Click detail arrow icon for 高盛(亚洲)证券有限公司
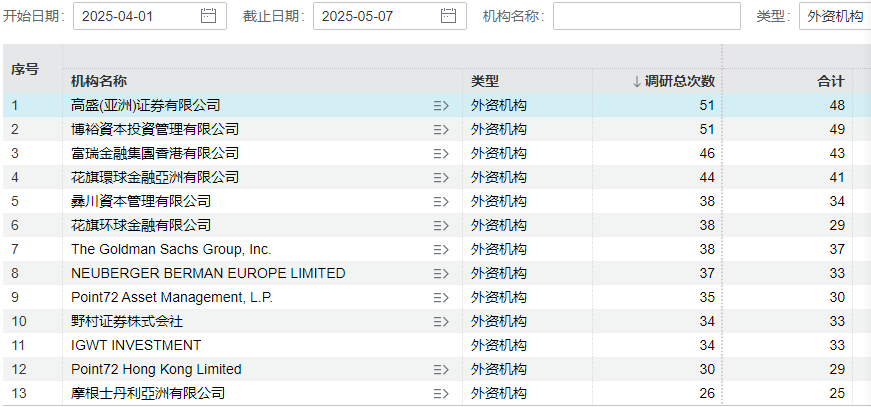The height and width of the screenshot is (407, 871). coord(441,105)
